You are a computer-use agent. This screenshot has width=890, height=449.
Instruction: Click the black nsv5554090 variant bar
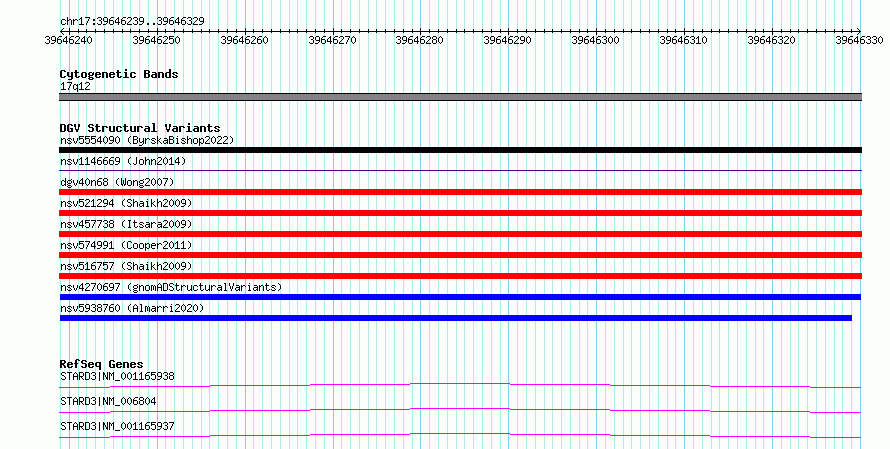460,150
